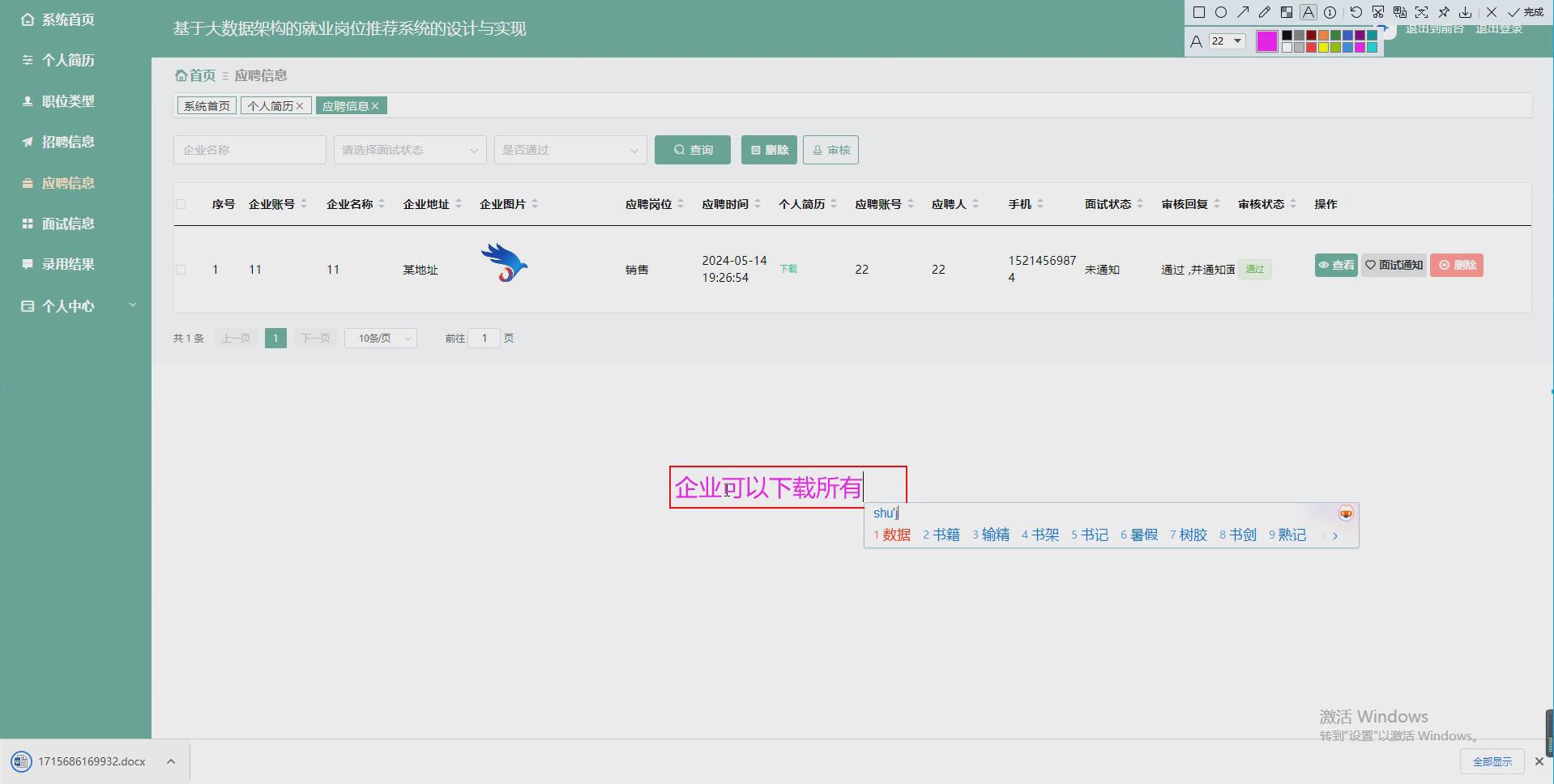The width and height of the screenshot is (1554, 784).
Task: Click 完成 to finish screenshot
Action: click(x=1526, y=12)
